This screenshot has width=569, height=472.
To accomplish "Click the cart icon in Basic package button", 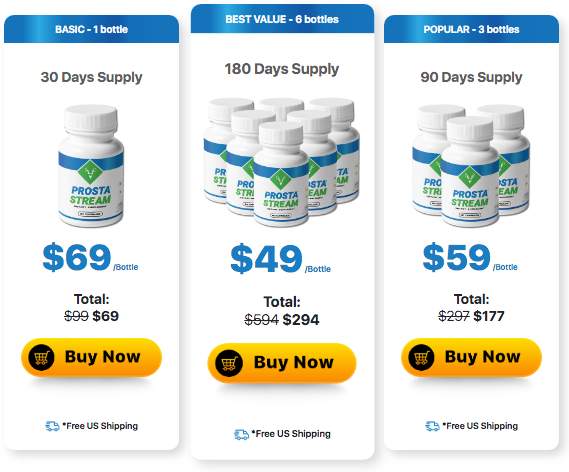I will (x=41, y=357).
